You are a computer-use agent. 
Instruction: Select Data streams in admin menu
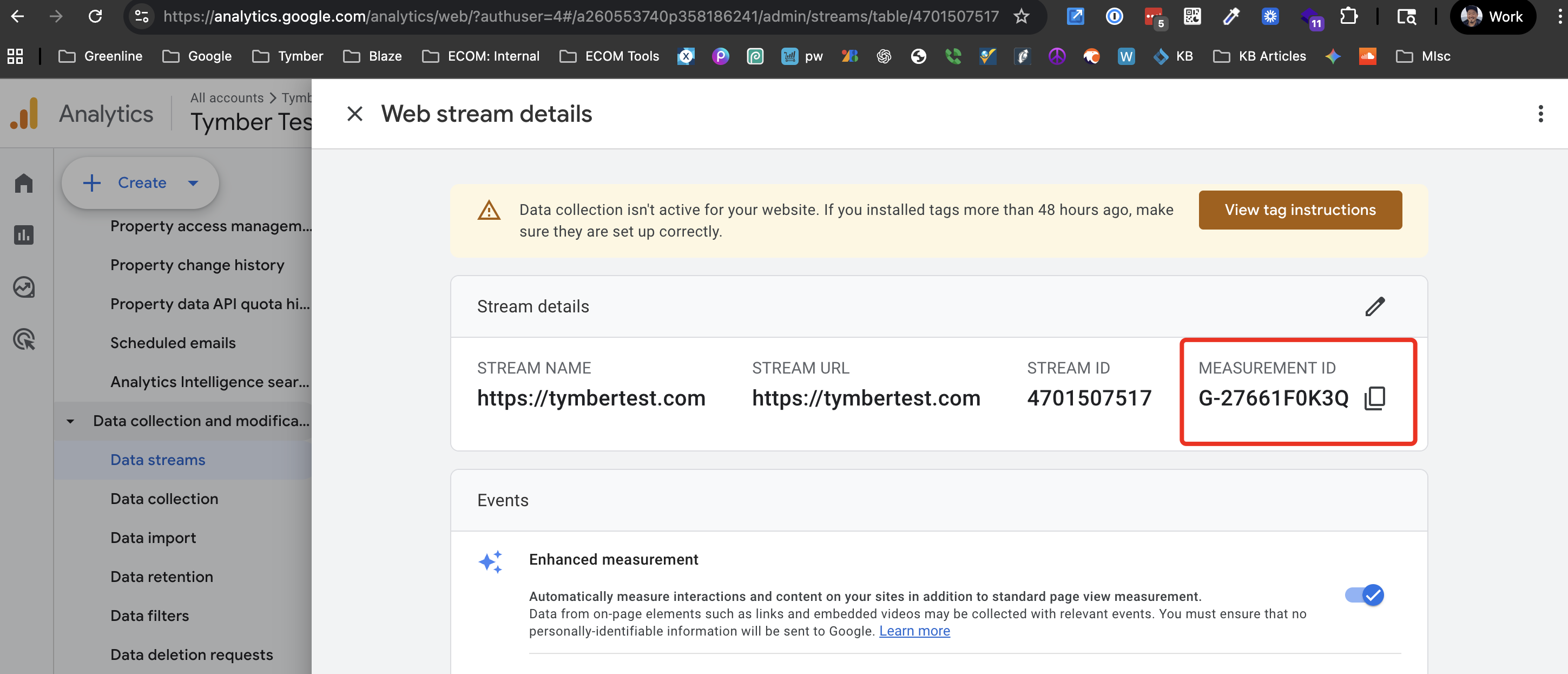tap(157, 460)
